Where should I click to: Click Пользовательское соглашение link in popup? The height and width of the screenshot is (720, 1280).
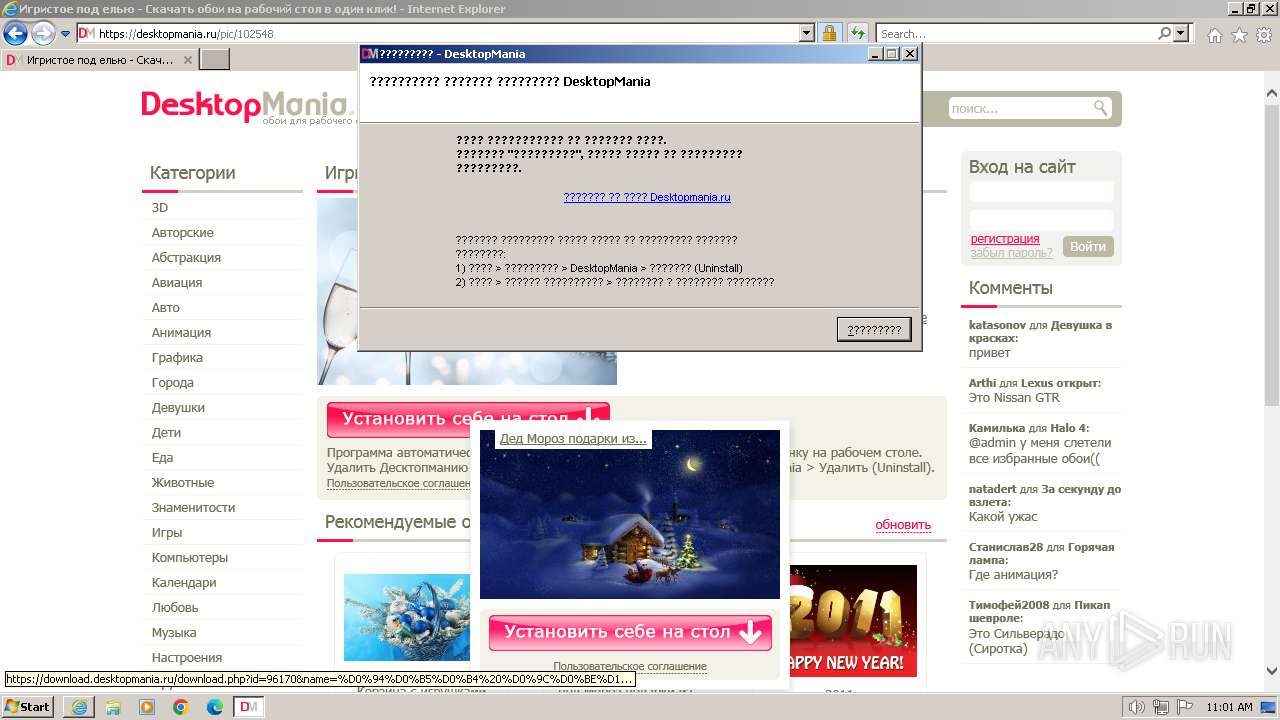(x=630, y=666)
